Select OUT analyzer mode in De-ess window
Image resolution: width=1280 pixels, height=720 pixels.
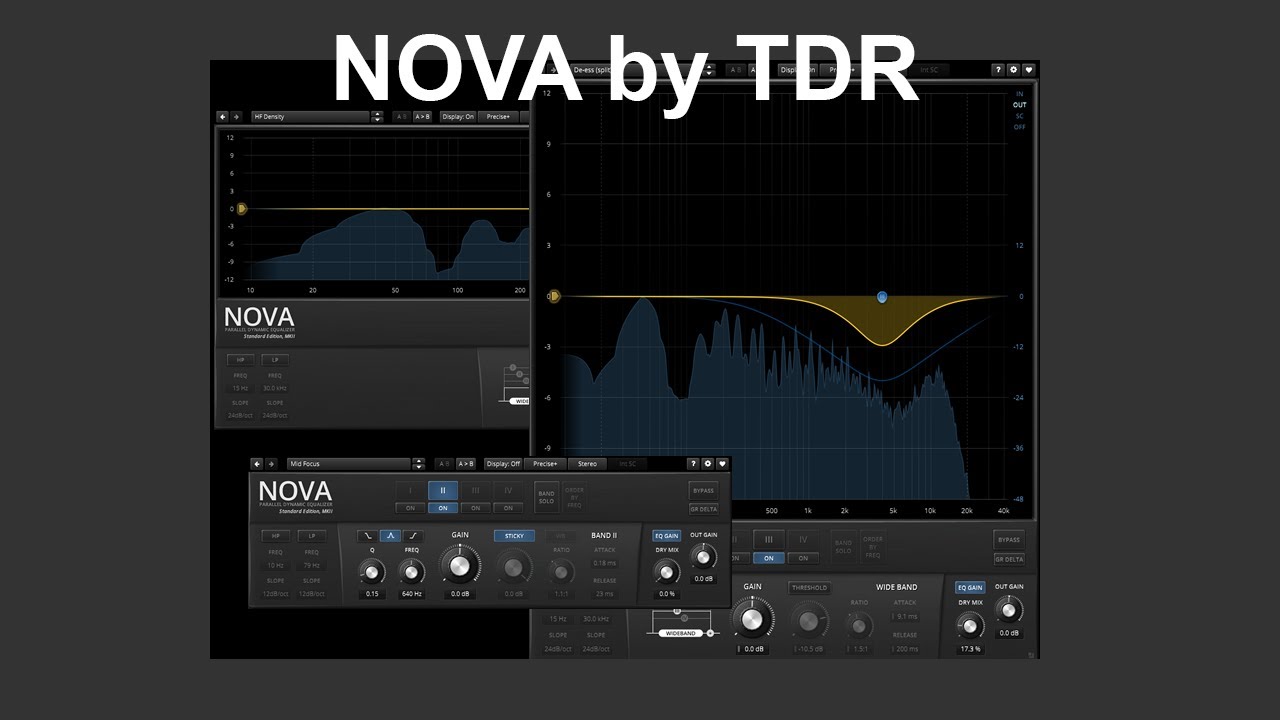1020,105
